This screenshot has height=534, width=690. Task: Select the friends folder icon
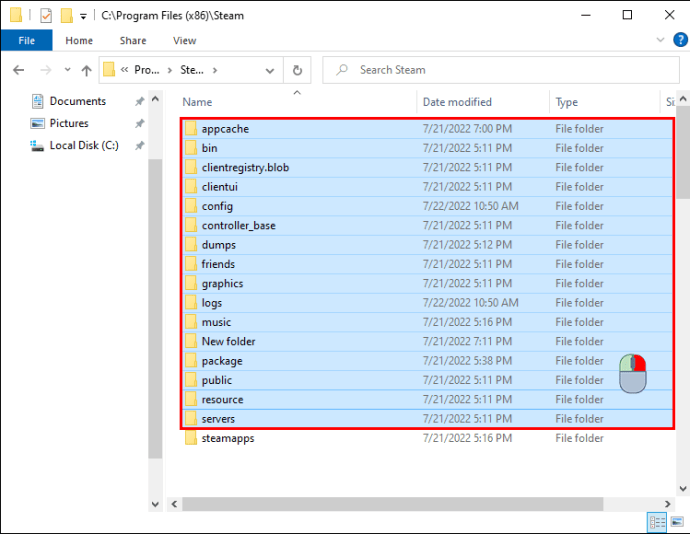[191, 264]
